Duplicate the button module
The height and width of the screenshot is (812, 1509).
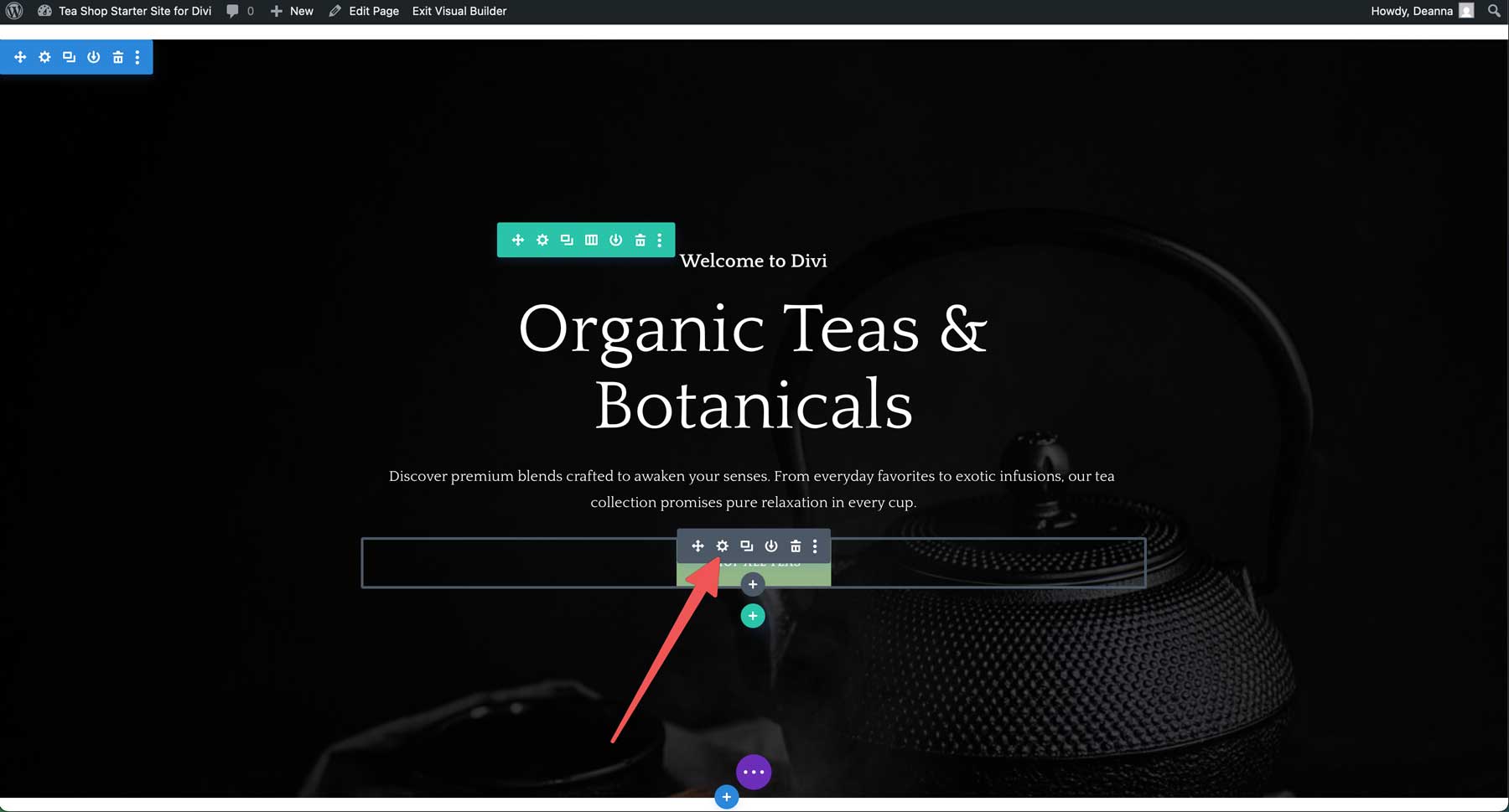coord(746,546)
